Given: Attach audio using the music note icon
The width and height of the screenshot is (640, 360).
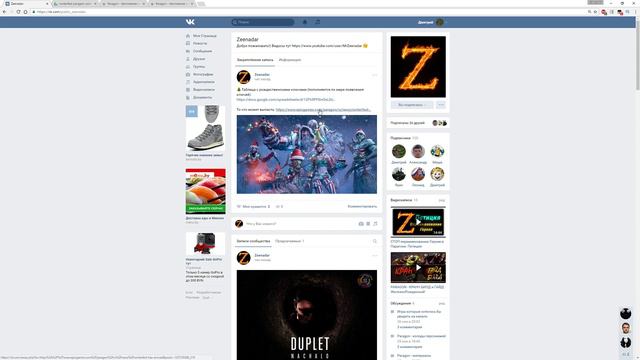Looking at the screenshot, I should tap(375, 224).
